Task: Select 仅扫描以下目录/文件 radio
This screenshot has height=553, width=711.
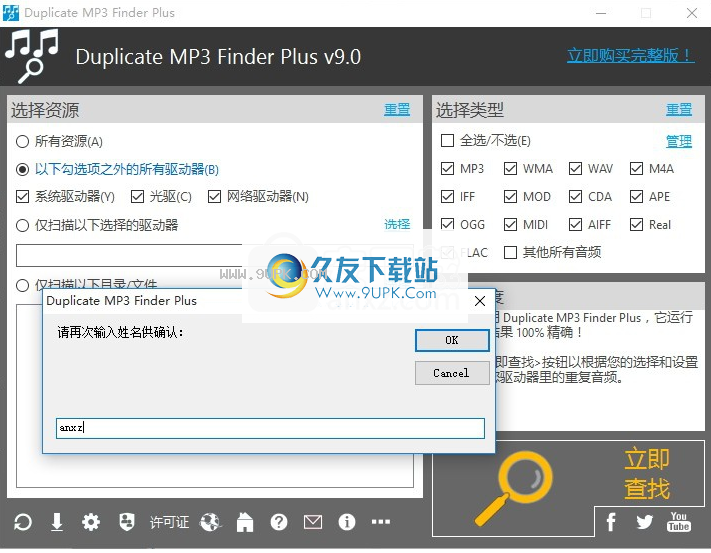Action: coord(23,286)
